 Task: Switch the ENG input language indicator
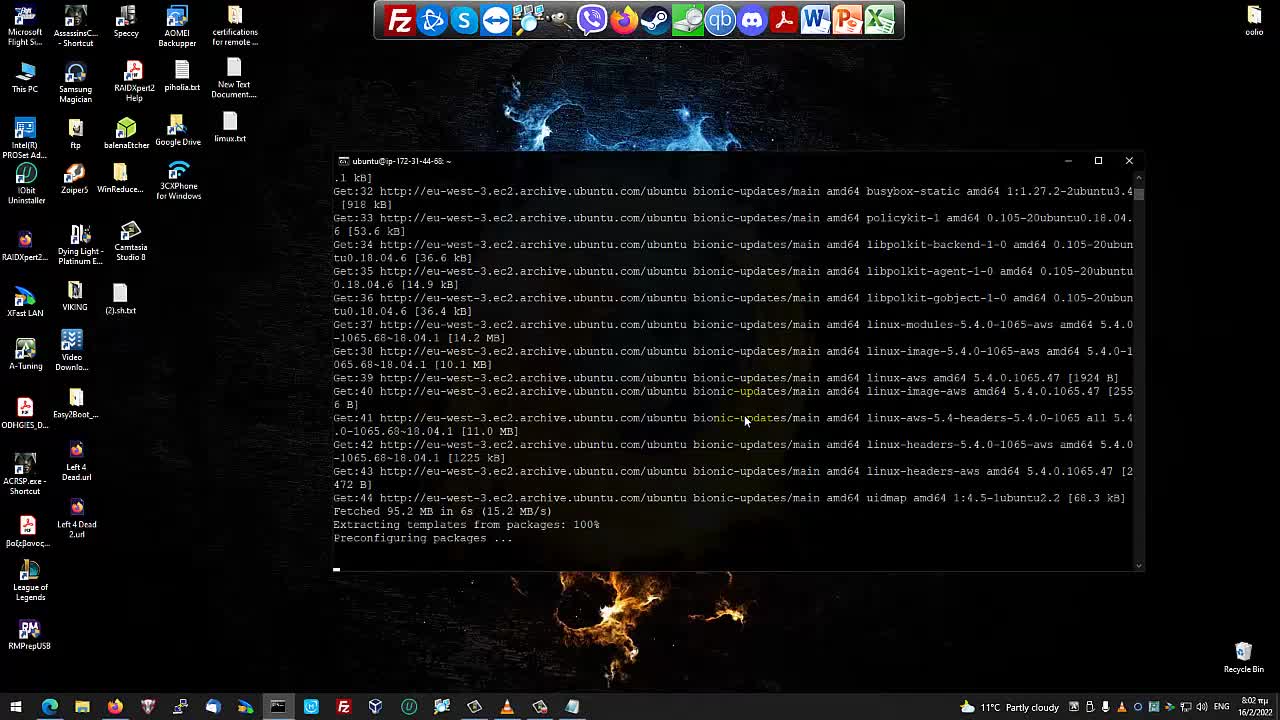1222,707
